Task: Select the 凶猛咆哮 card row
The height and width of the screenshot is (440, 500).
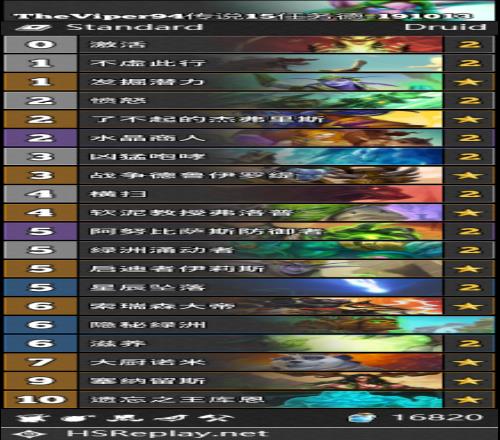Action: coord(249,157)
